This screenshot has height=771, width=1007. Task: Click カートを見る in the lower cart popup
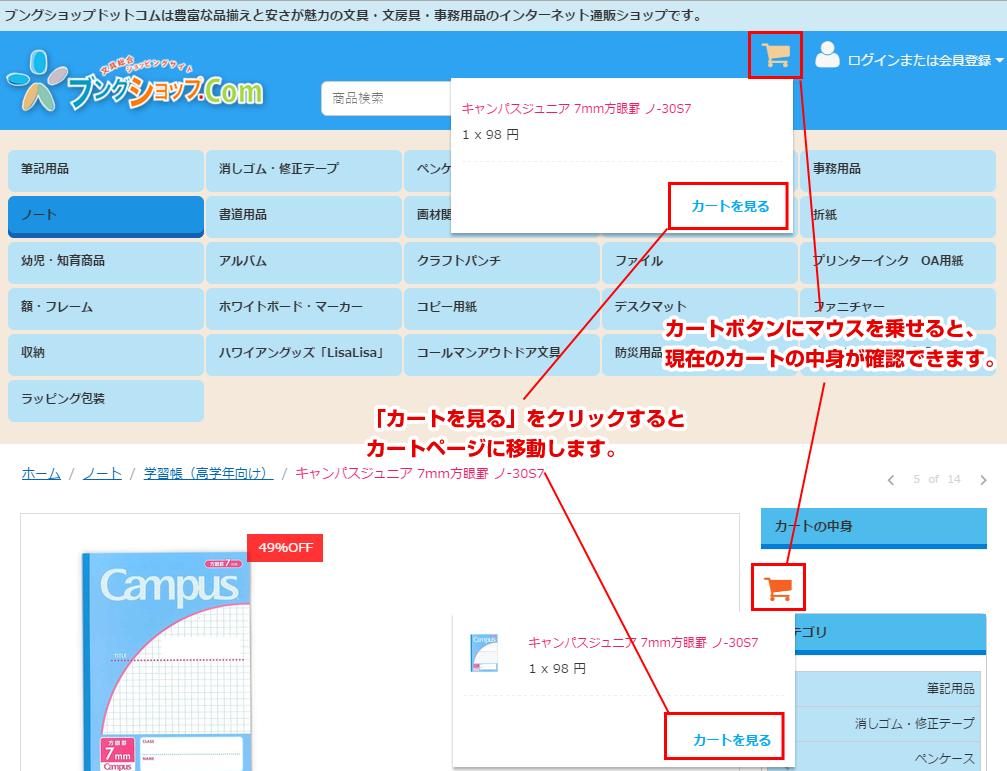tap(731, 740)
